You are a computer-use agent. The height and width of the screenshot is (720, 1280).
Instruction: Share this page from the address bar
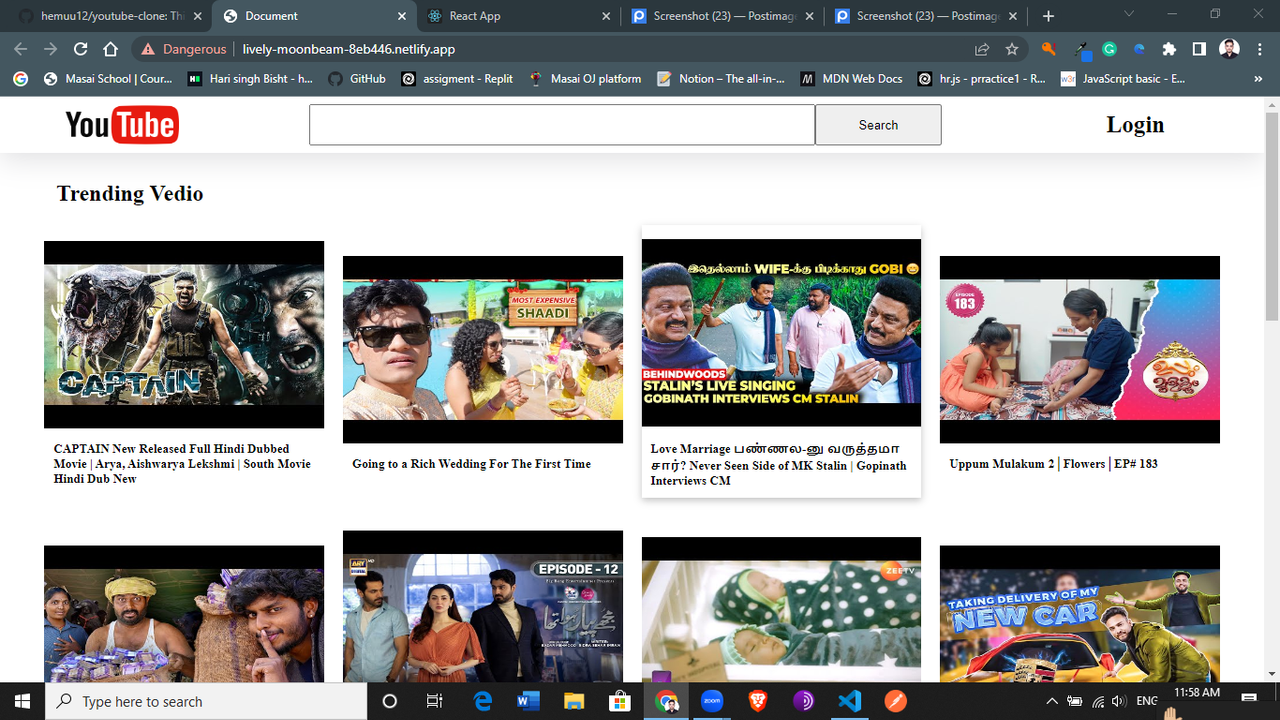[982, 49]
